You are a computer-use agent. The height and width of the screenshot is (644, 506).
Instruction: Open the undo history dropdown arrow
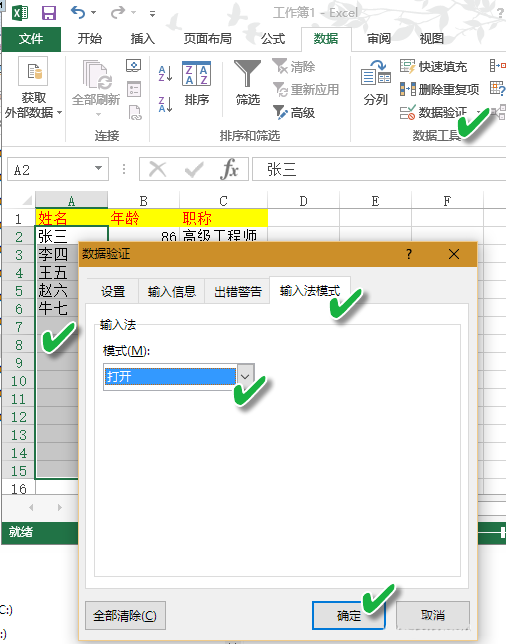pyautogui.click(x=94, y=13)
